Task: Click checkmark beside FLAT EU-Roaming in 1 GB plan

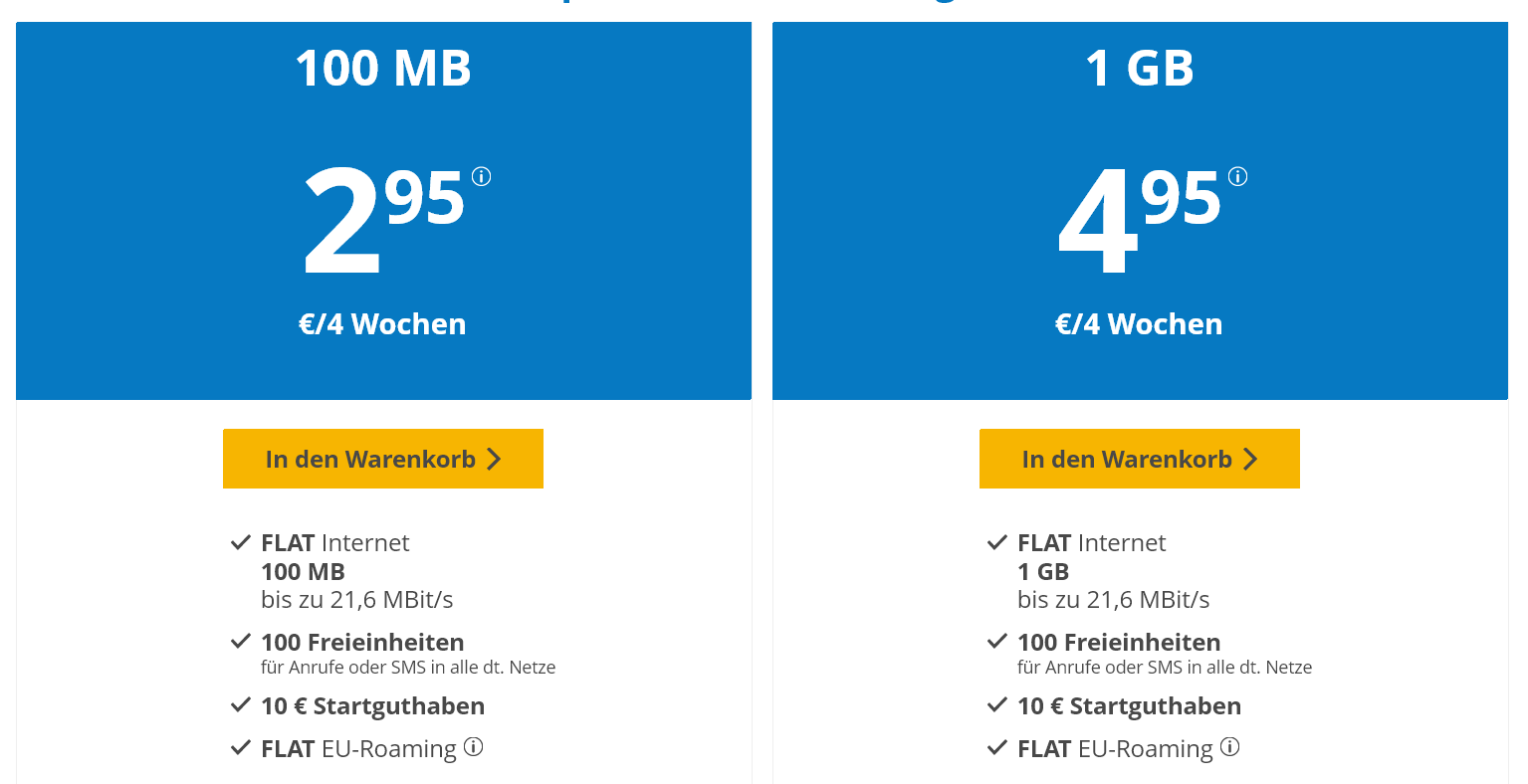Action: click(997, 748)
